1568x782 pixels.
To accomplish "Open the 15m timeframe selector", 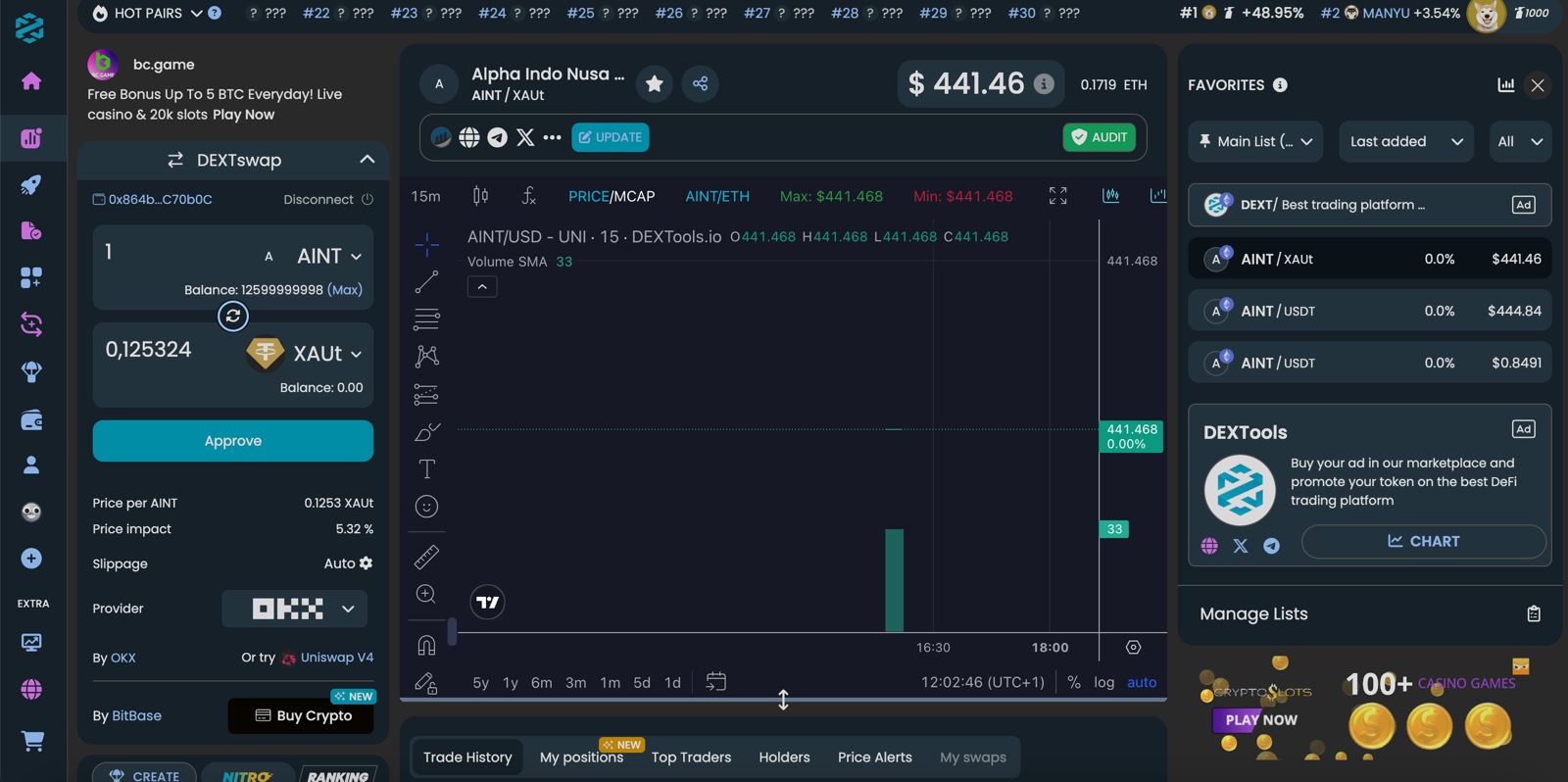I will click(x=425, y=196).
